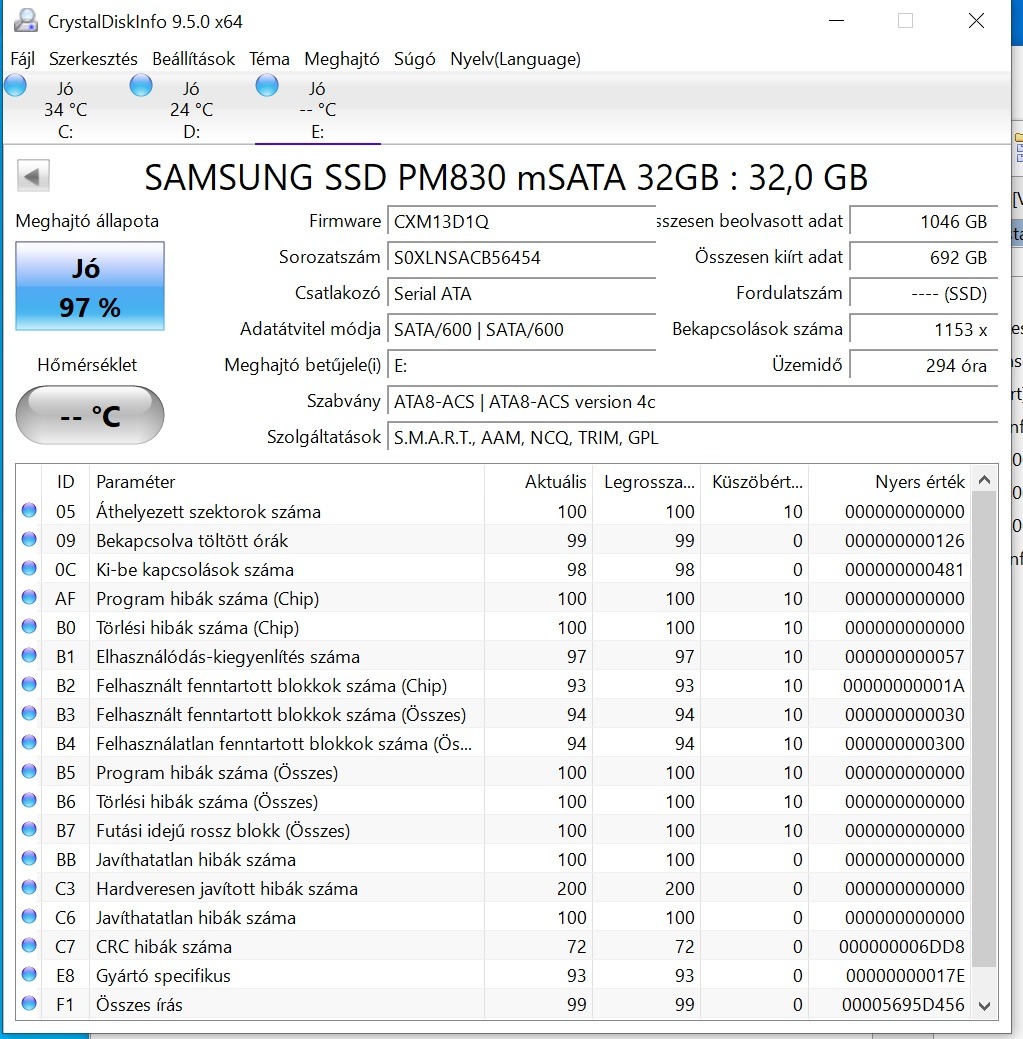Viewport: 1023px width, 1039px height.
Task: Click the SMART list vertical scrollbar thumb
Action: [x=985, y=729]
